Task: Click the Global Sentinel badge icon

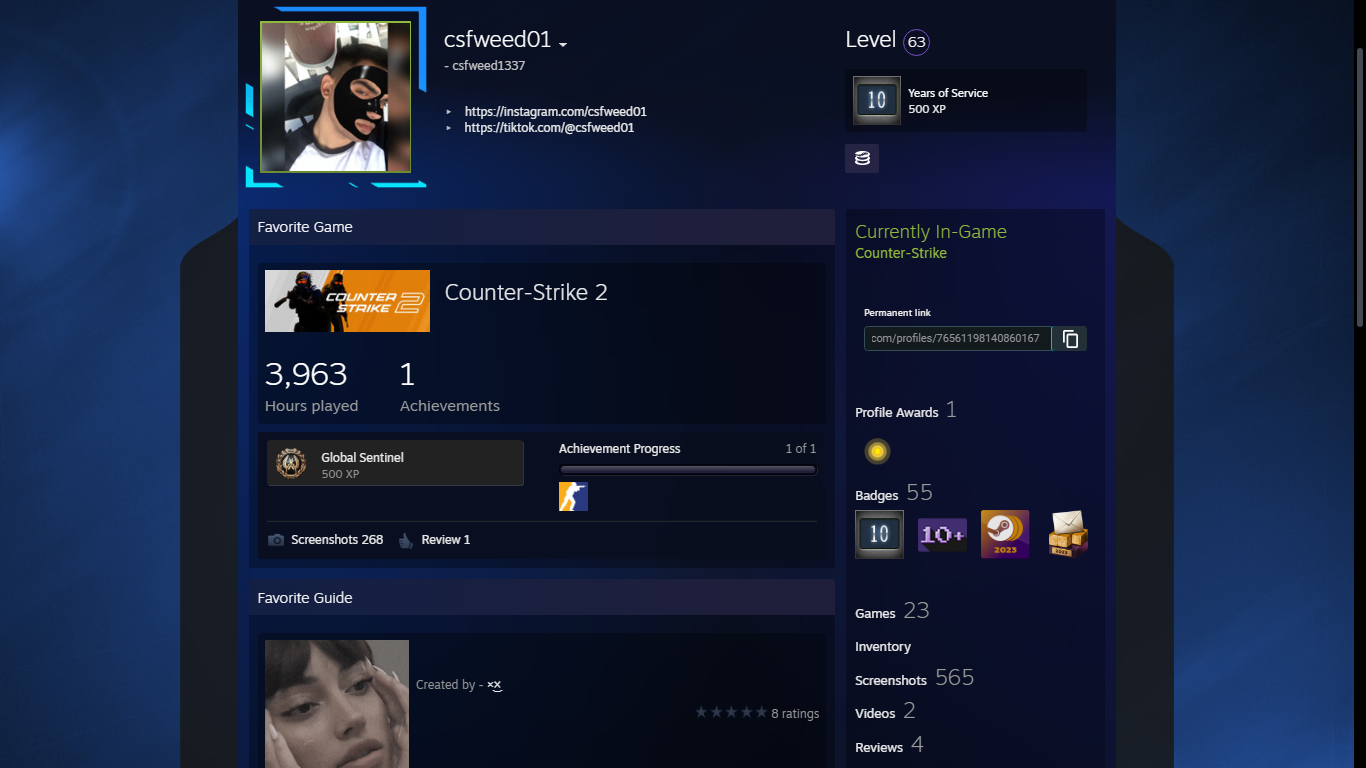Action: click(x=292, y=464)
